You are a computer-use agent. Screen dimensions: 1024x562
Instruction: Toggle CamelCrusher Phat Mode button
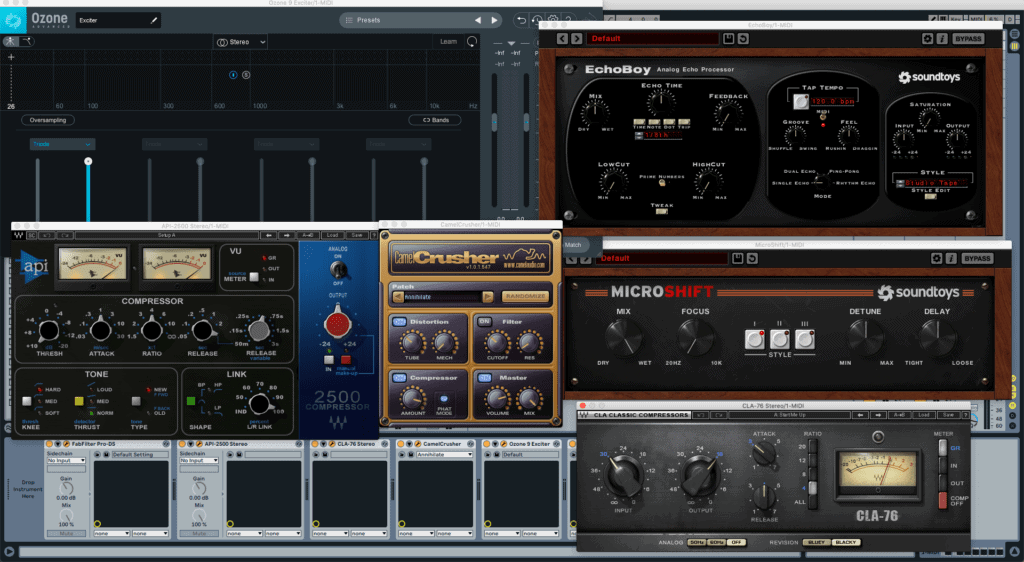(x=444, y=399)
